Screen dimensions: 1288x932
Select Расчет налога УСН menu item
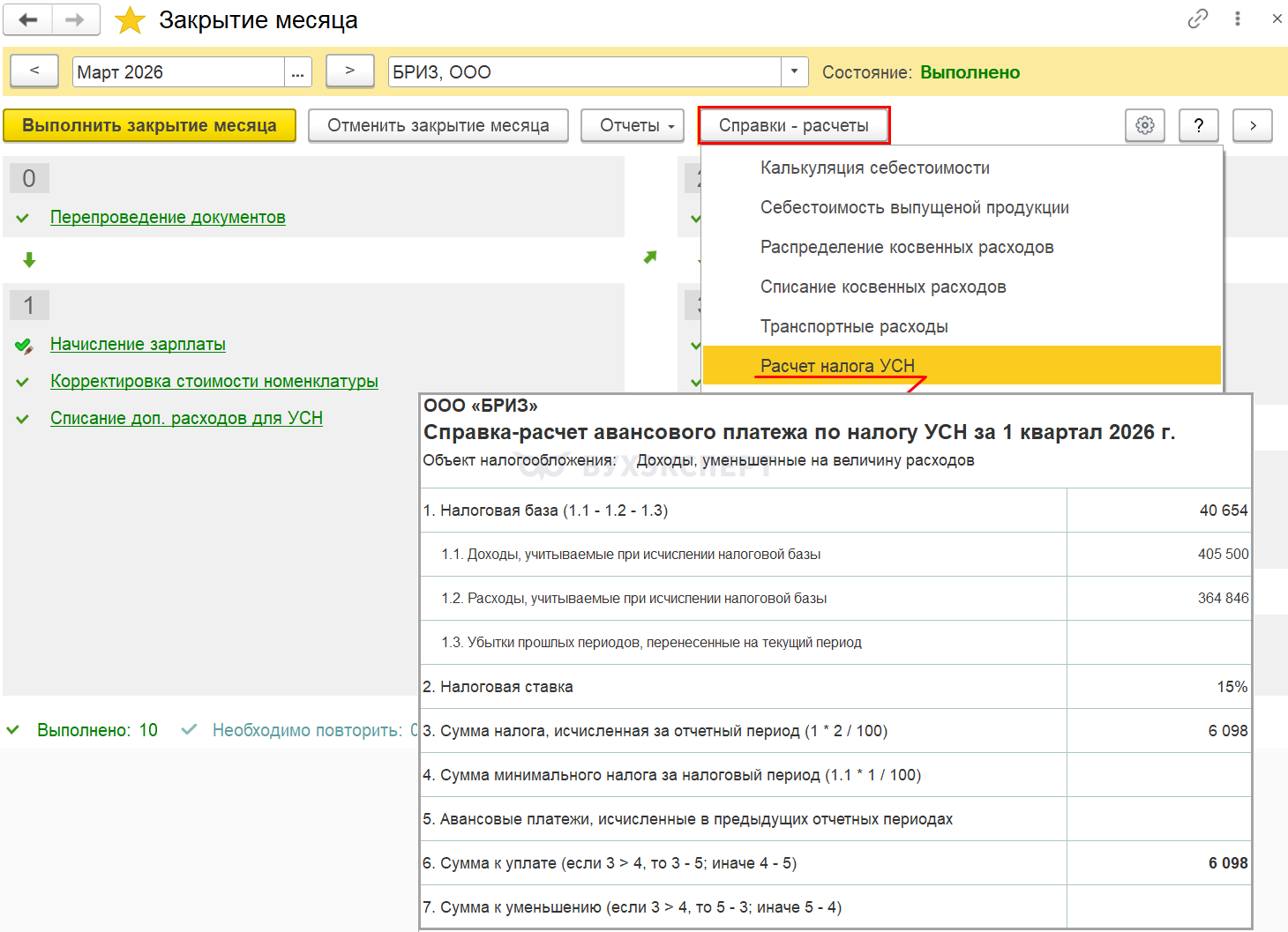click(x=837, y=365)
